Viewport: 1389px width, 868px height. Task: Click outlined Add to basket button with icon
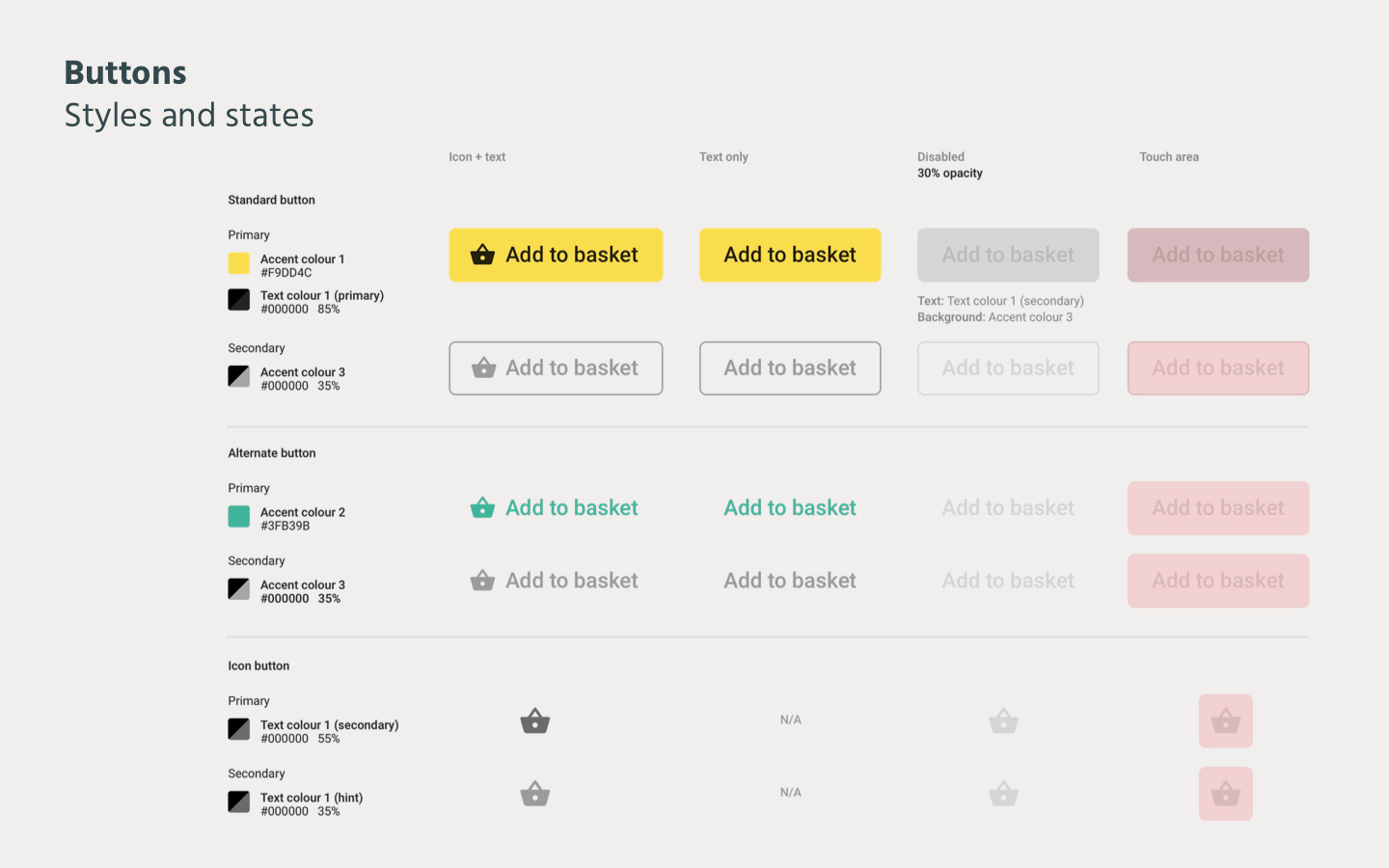pyautogui.click(x=556, y=368)
